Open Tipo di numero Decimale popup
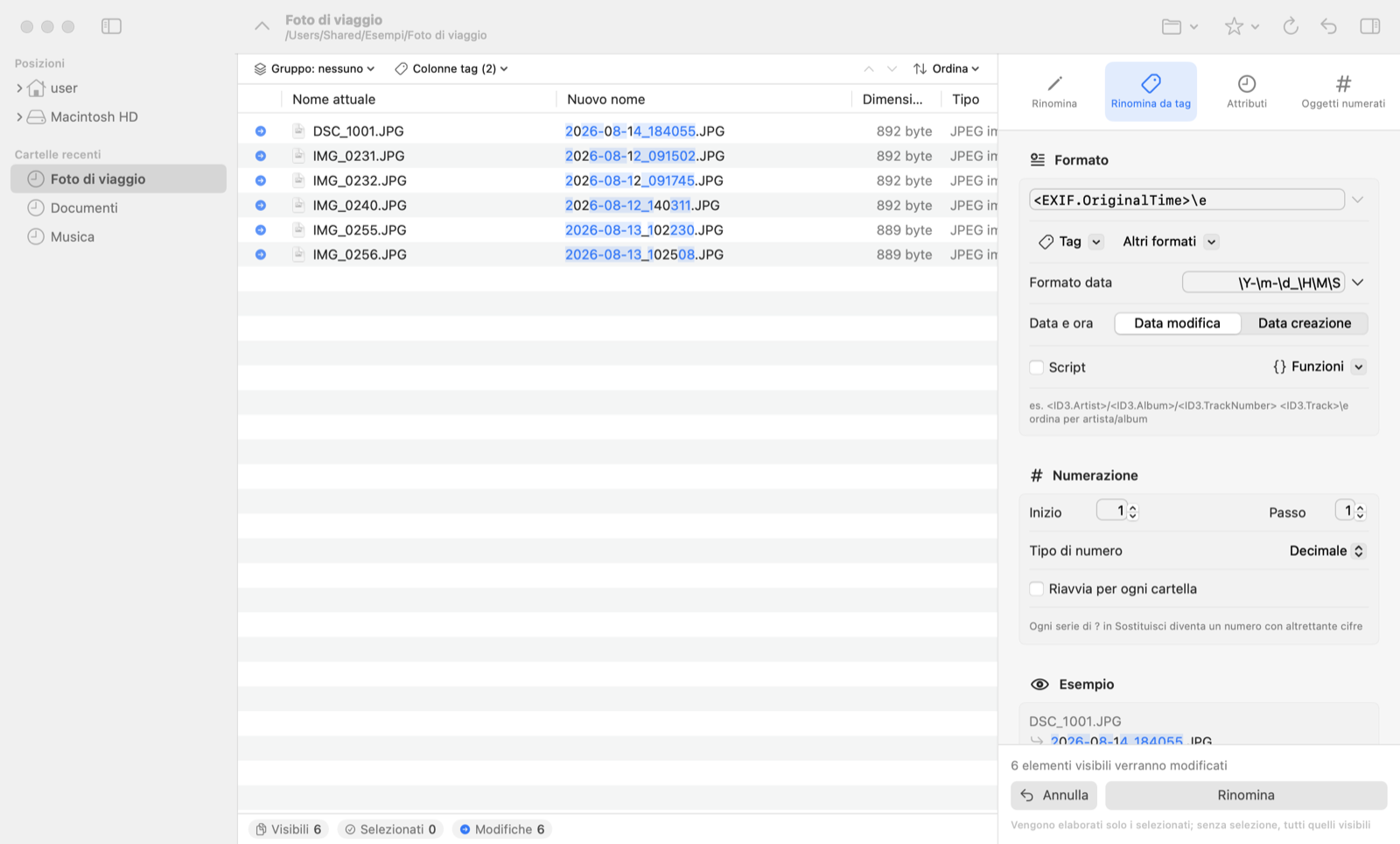The width and height of the screenshot is (1400, 844). 1326,551
